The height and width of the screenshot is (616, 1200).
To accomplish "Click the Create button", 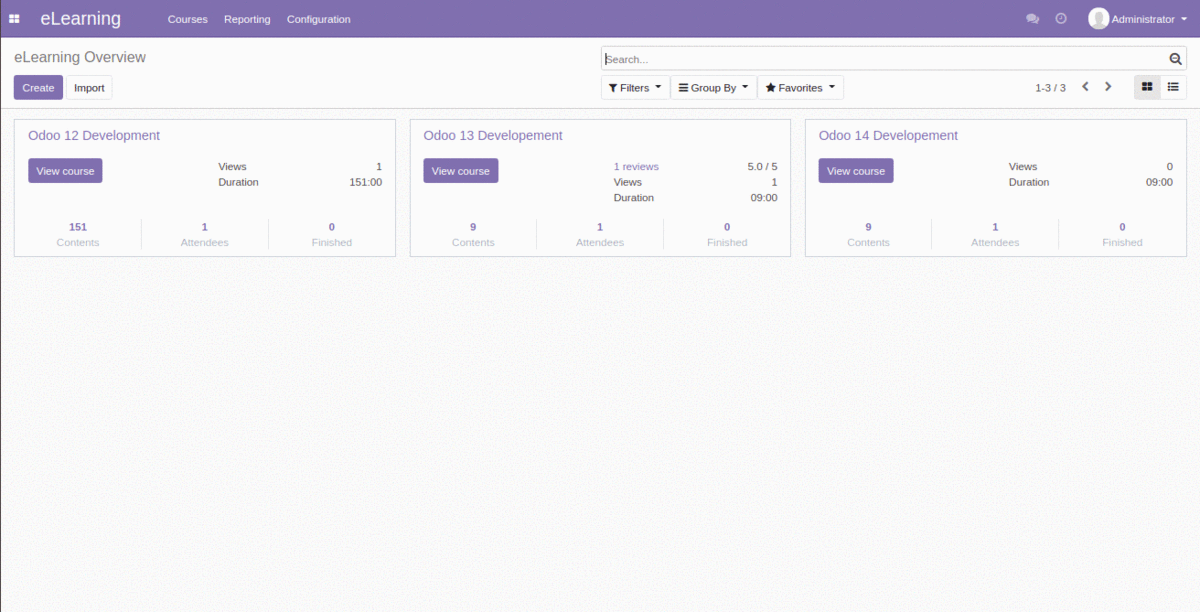I will coord(38,88).
